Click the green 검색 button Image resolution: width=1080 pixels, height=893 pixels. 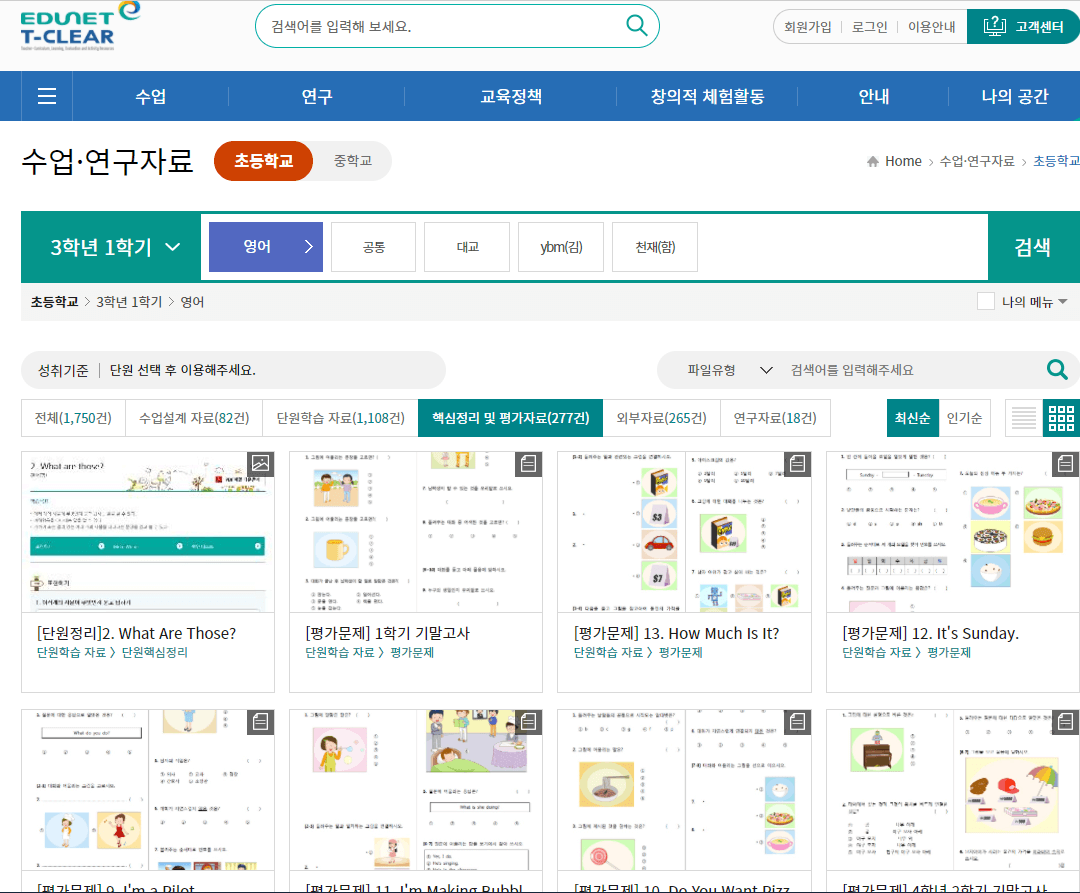pyautogui.click(x=1033, y=247)
